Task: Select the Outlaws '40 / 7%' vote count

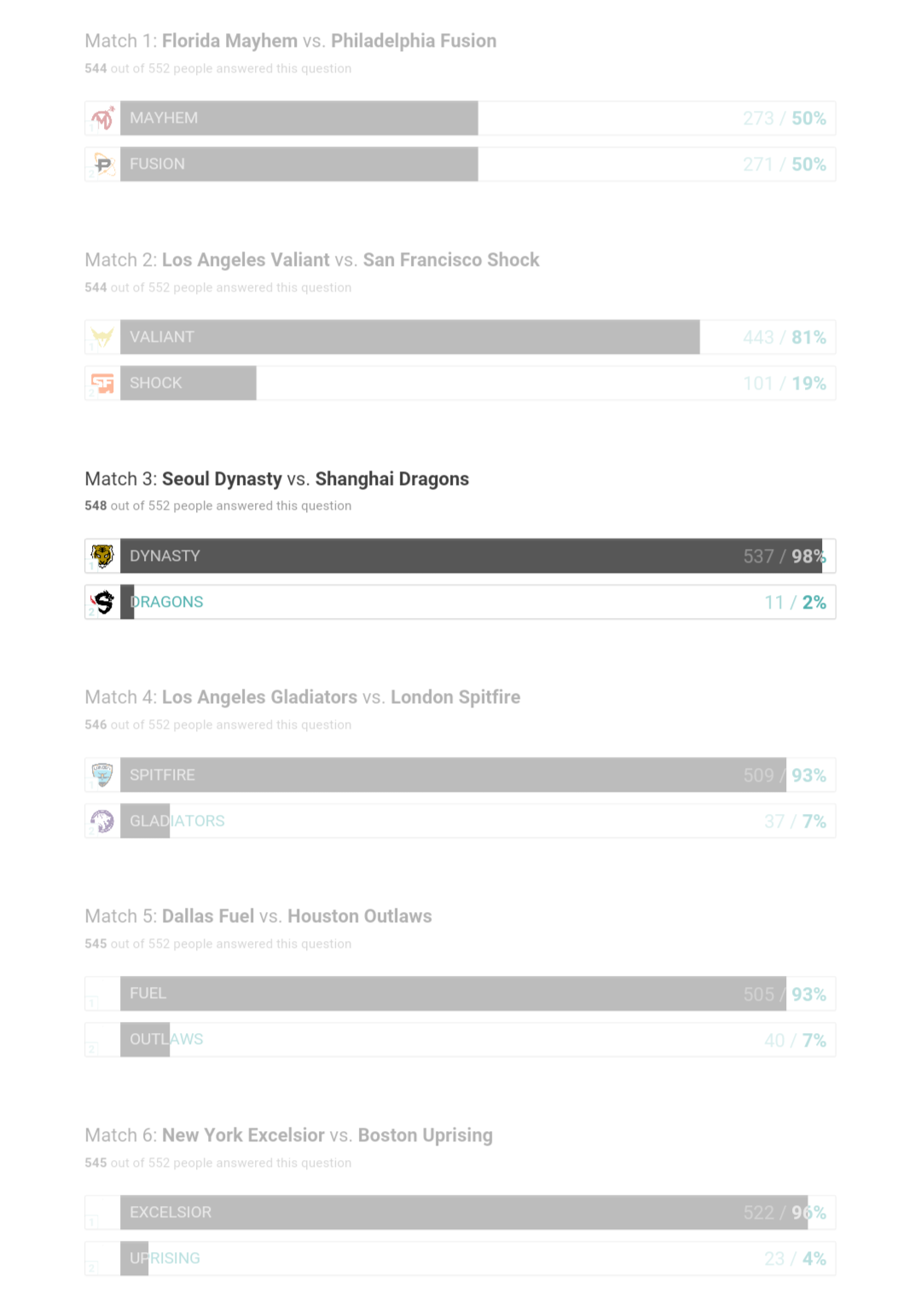Action: pos(795,1040)
